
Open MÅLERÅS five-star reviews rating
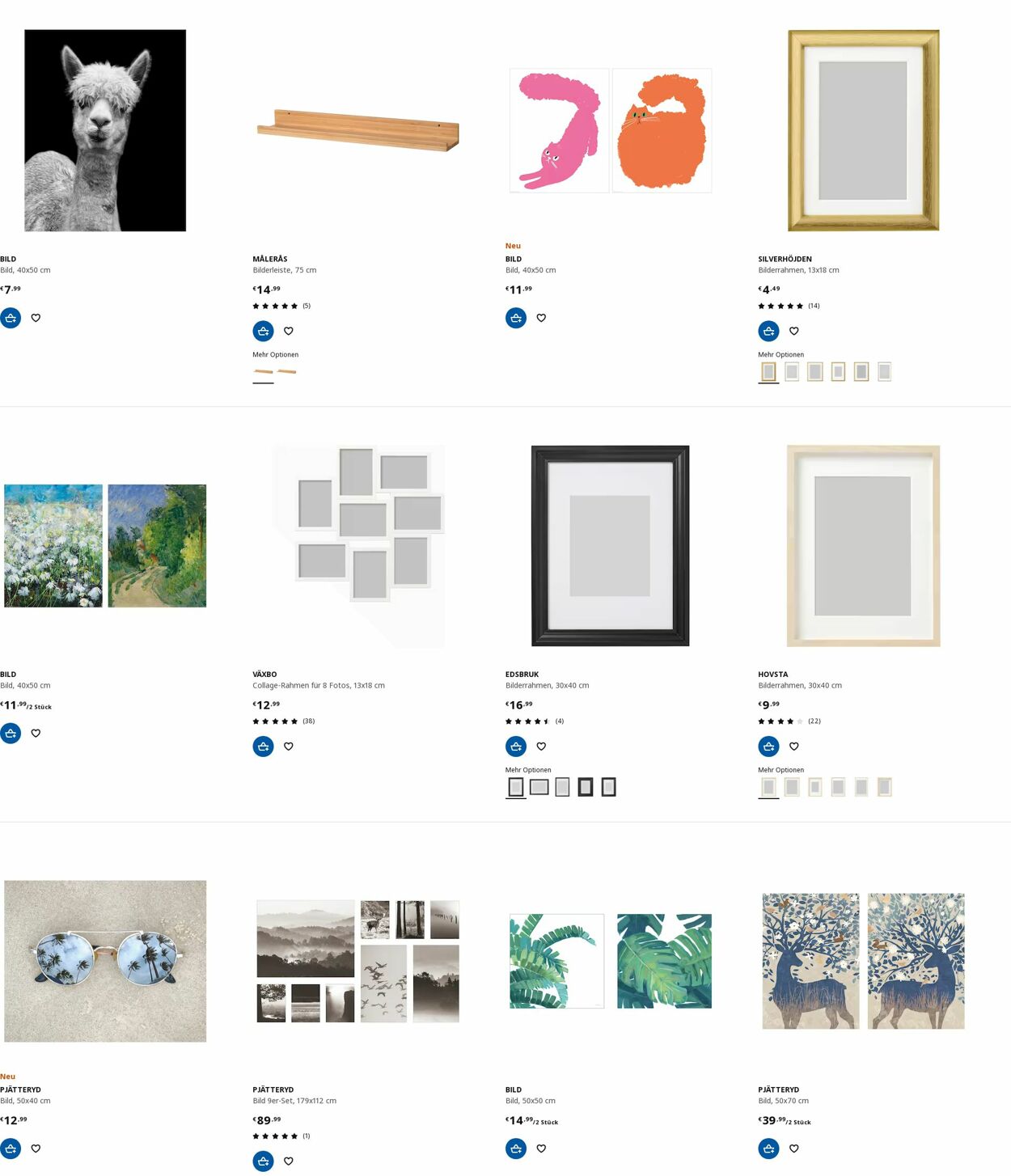(281, 306)
